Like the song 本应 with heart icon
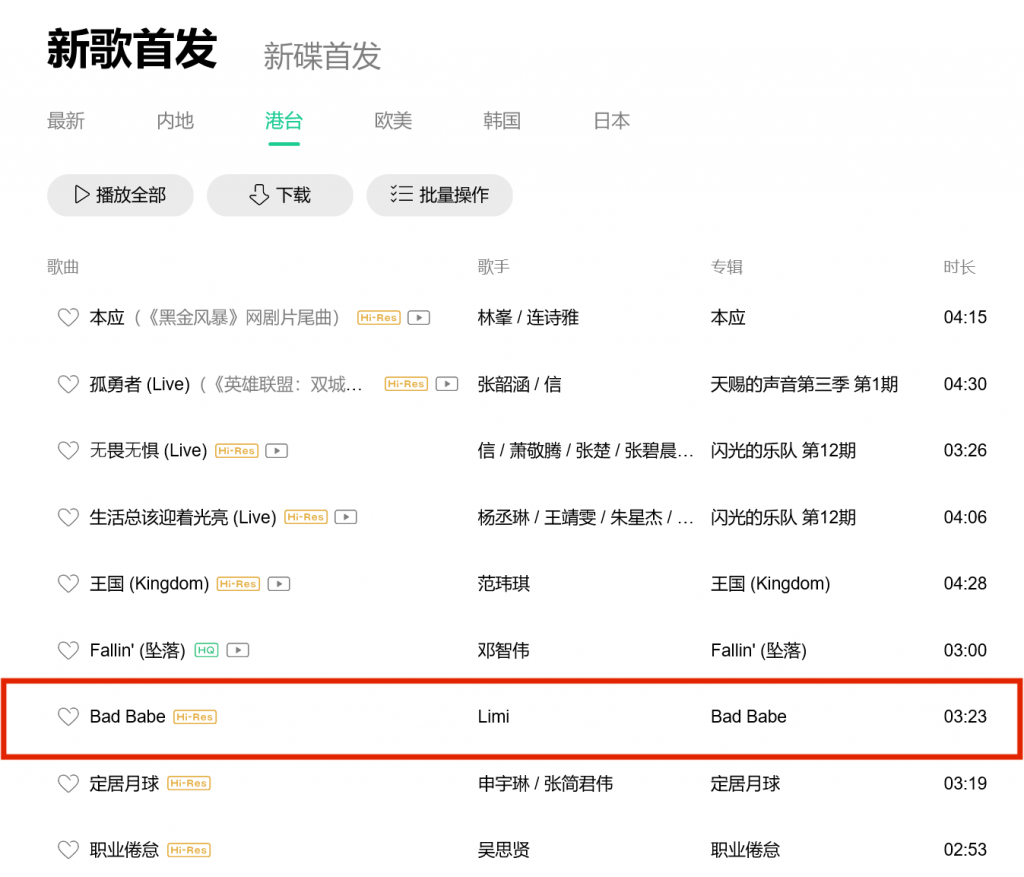 [68, 318]
